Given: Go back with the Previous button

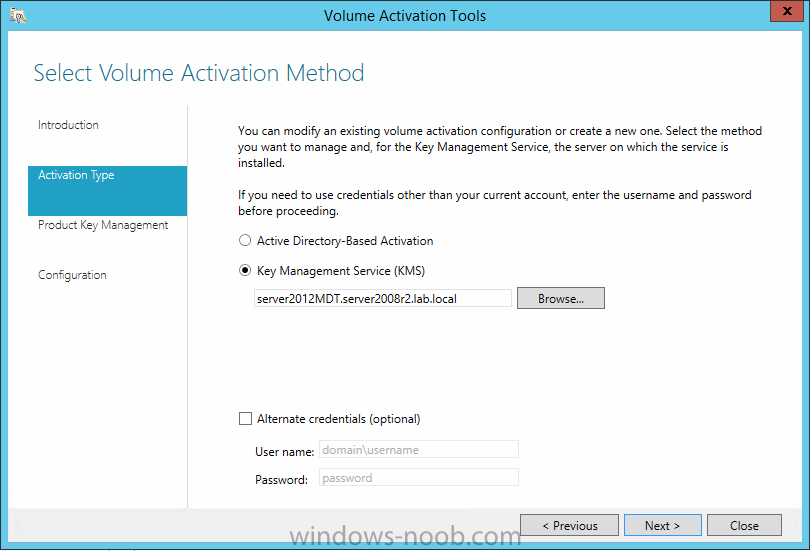Looking at the screenshot, I should tap(569, 525).
